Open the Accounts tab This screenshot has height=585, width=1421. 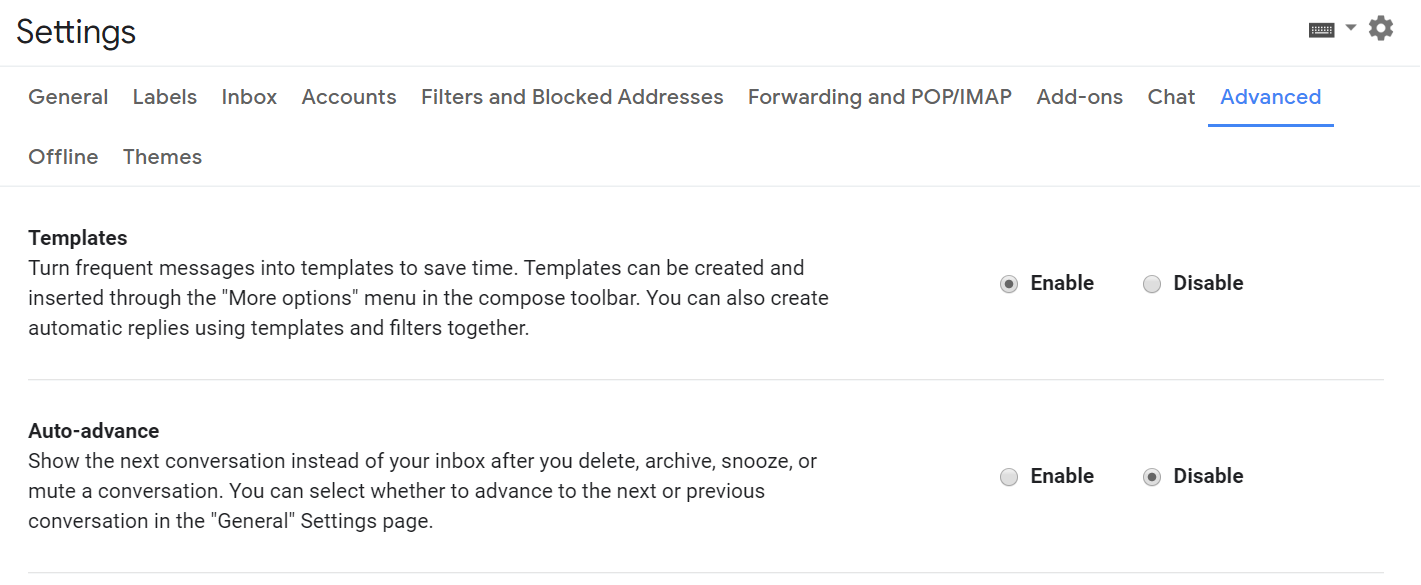[x=349, y=97]
